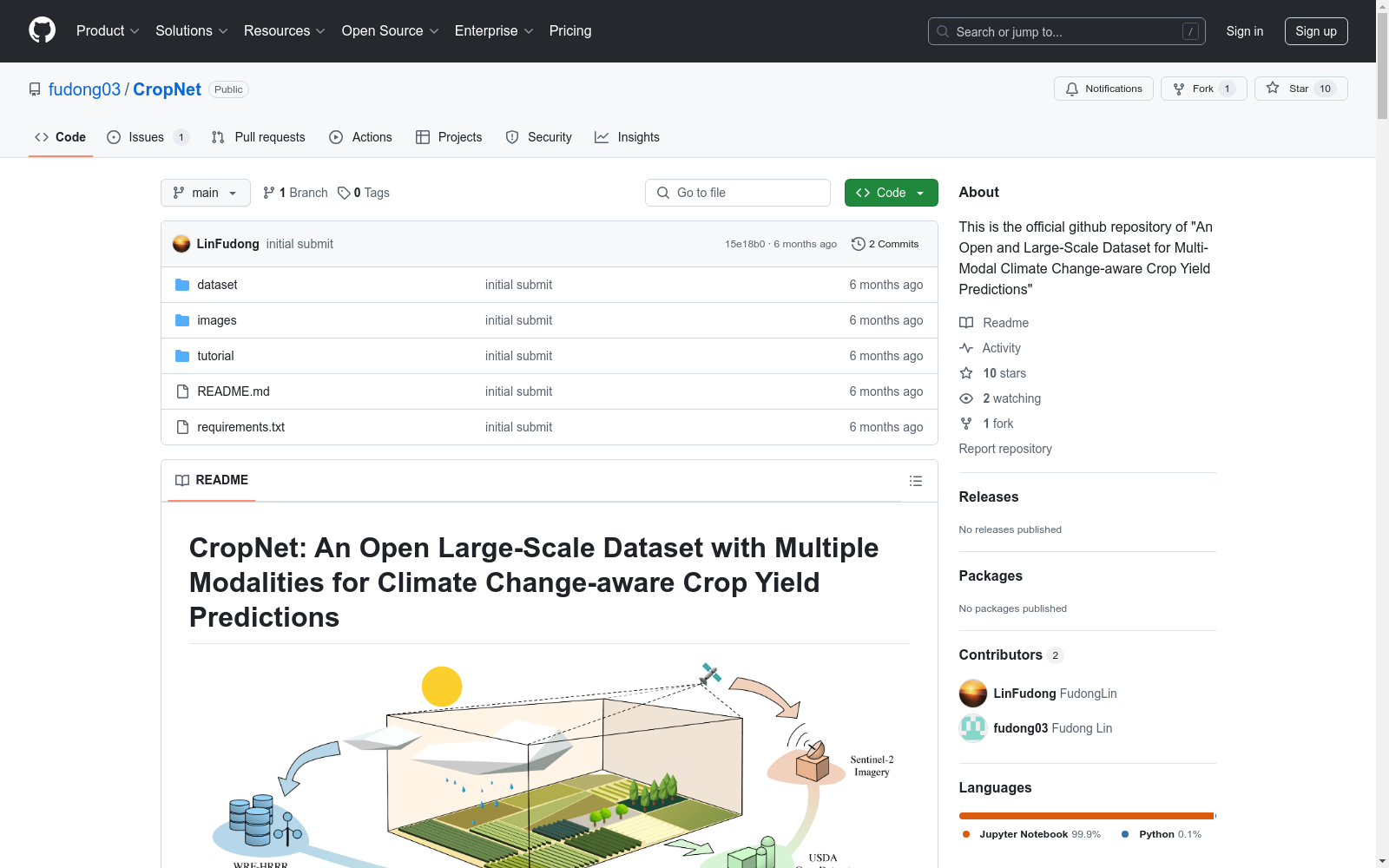1389x868 pixels.
Task: Click the fork icon beside 1 fork
Action: click(x=966, y=424)
